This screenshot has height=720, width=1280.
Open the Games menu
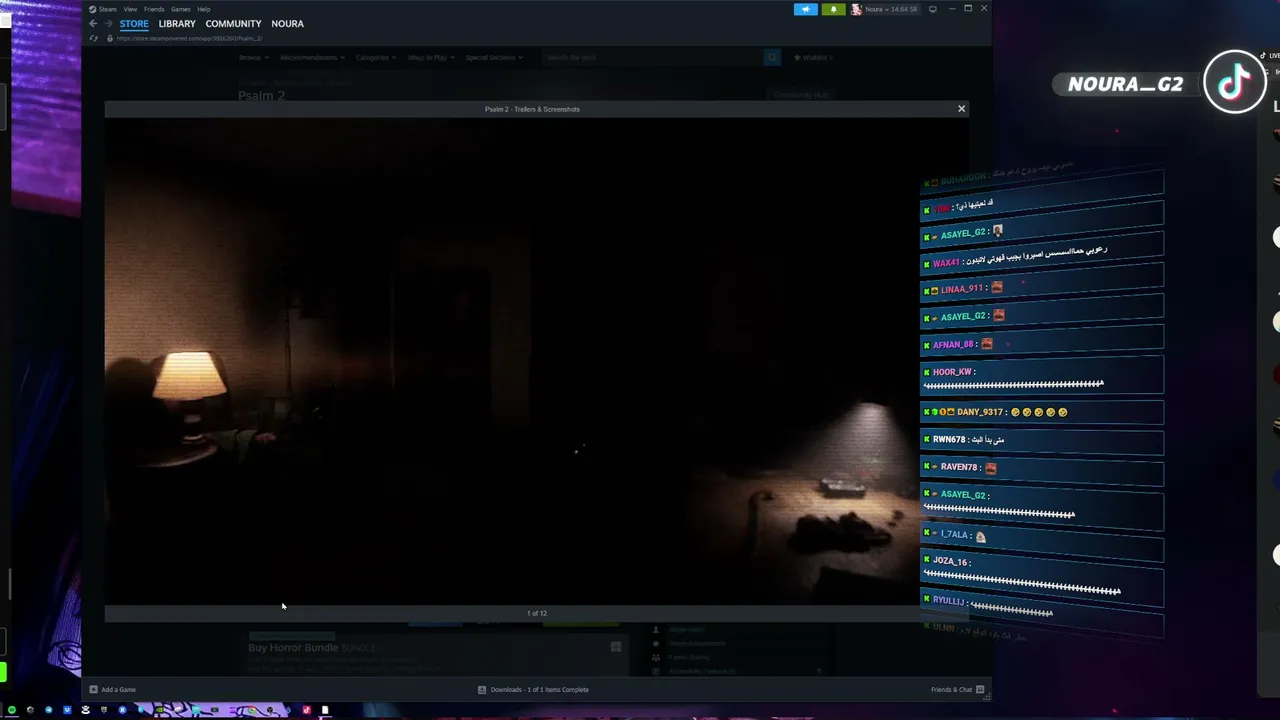coord(181,9)
